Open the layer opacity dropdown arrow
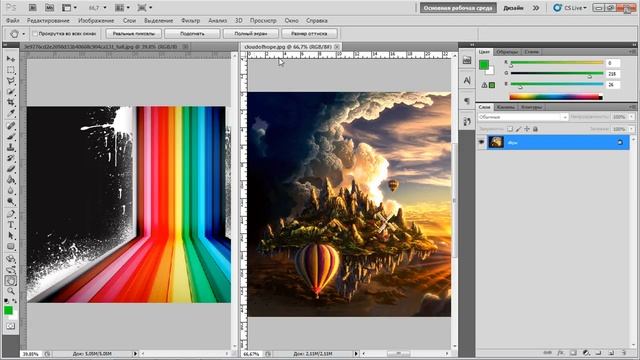The height and width of the screenshot is (360, 640). pos(631,117)
